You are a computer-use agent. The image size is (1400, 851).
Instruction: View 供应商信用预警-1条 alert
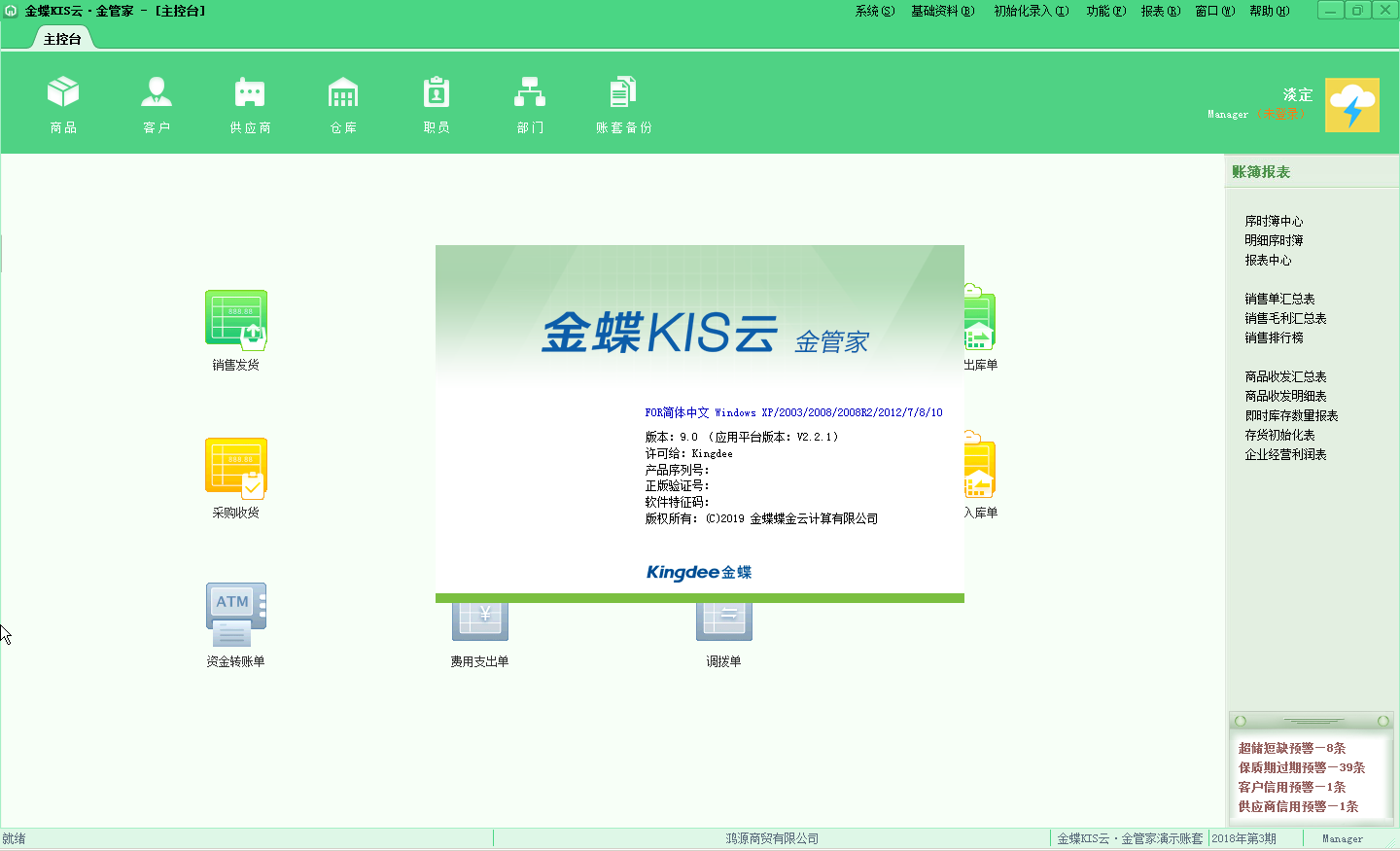tap(1298, 806)
